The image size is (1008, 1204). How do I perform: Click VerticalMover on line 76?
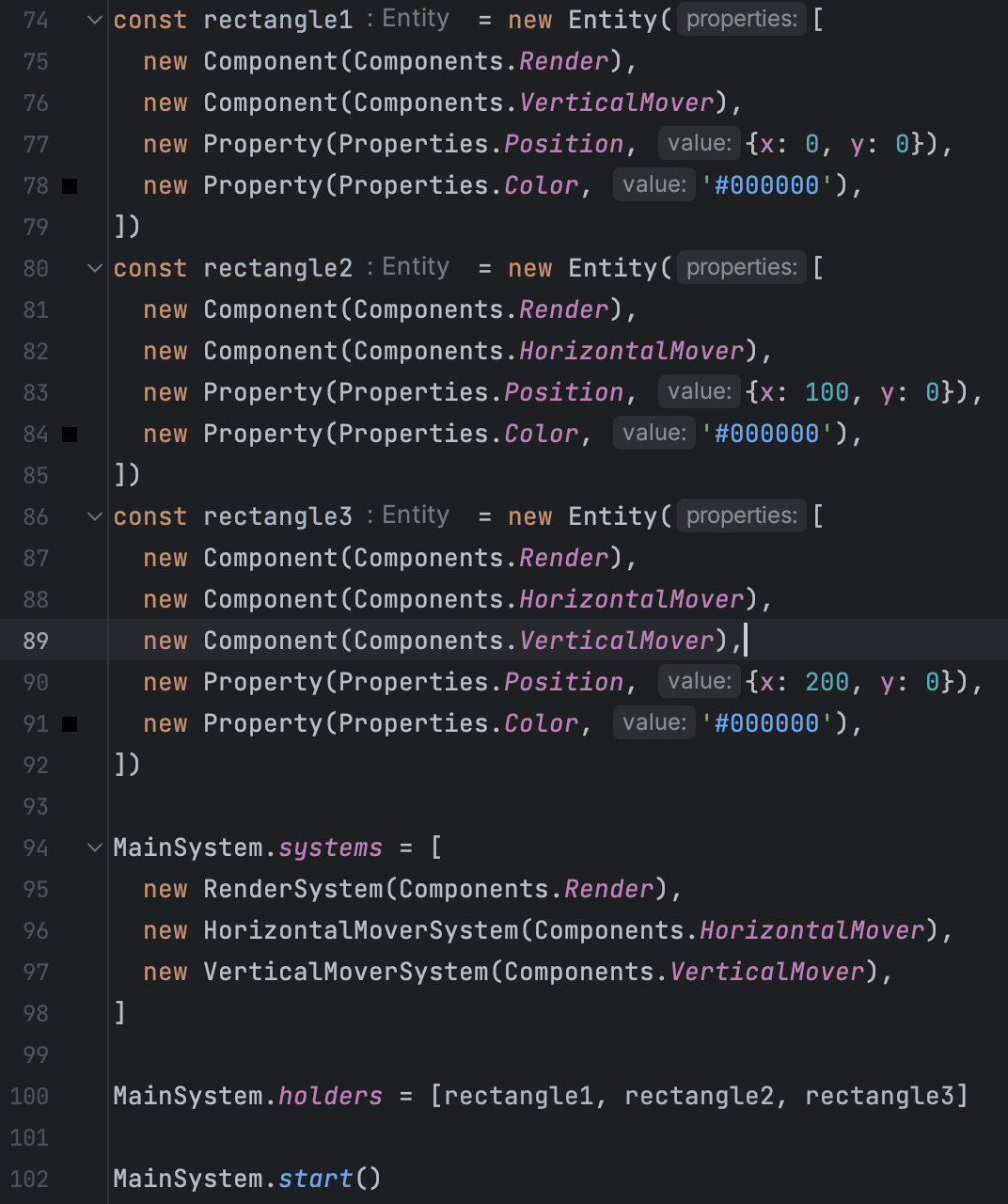pos(617,103)
